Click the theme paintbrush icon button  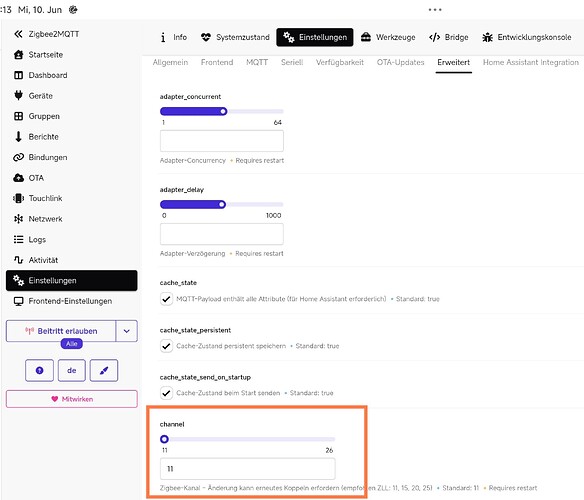tap(104, 370)
